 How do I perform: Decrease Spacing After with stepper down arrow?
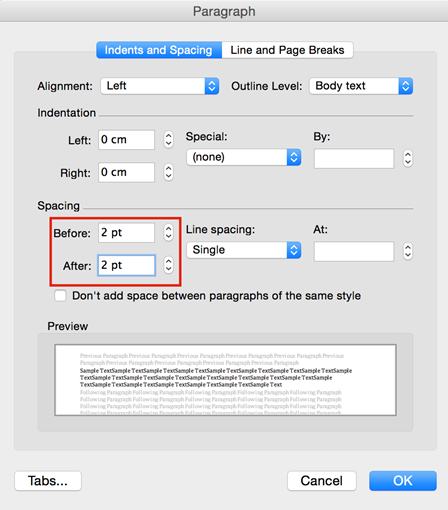[169, 269]
